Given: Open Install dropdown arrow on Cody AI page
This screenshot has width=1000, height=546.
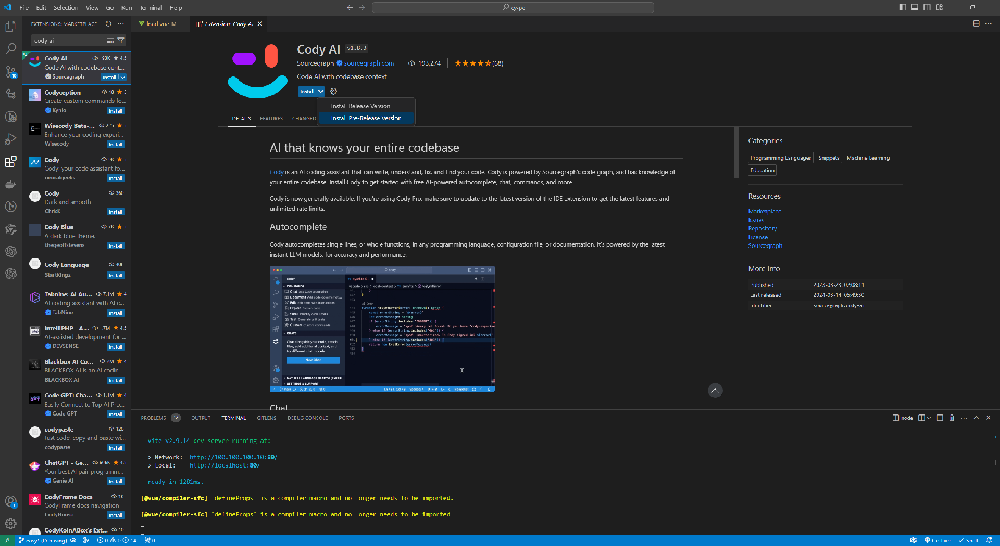Looking at the screenshot, I should click(321, 91).
